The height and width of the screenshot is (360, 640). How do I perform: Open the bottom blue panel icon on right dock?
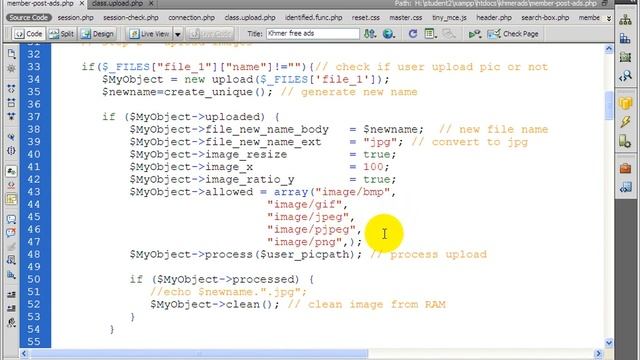tap(625, 187)
